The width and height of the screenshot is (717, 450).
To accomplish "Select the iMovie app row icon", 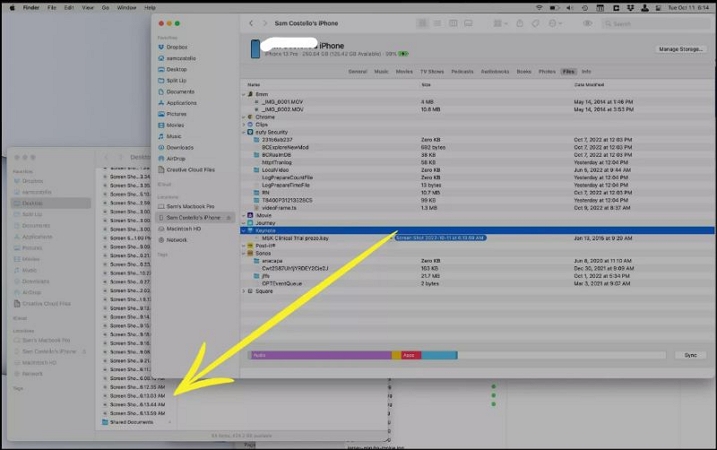I will 250,215.
